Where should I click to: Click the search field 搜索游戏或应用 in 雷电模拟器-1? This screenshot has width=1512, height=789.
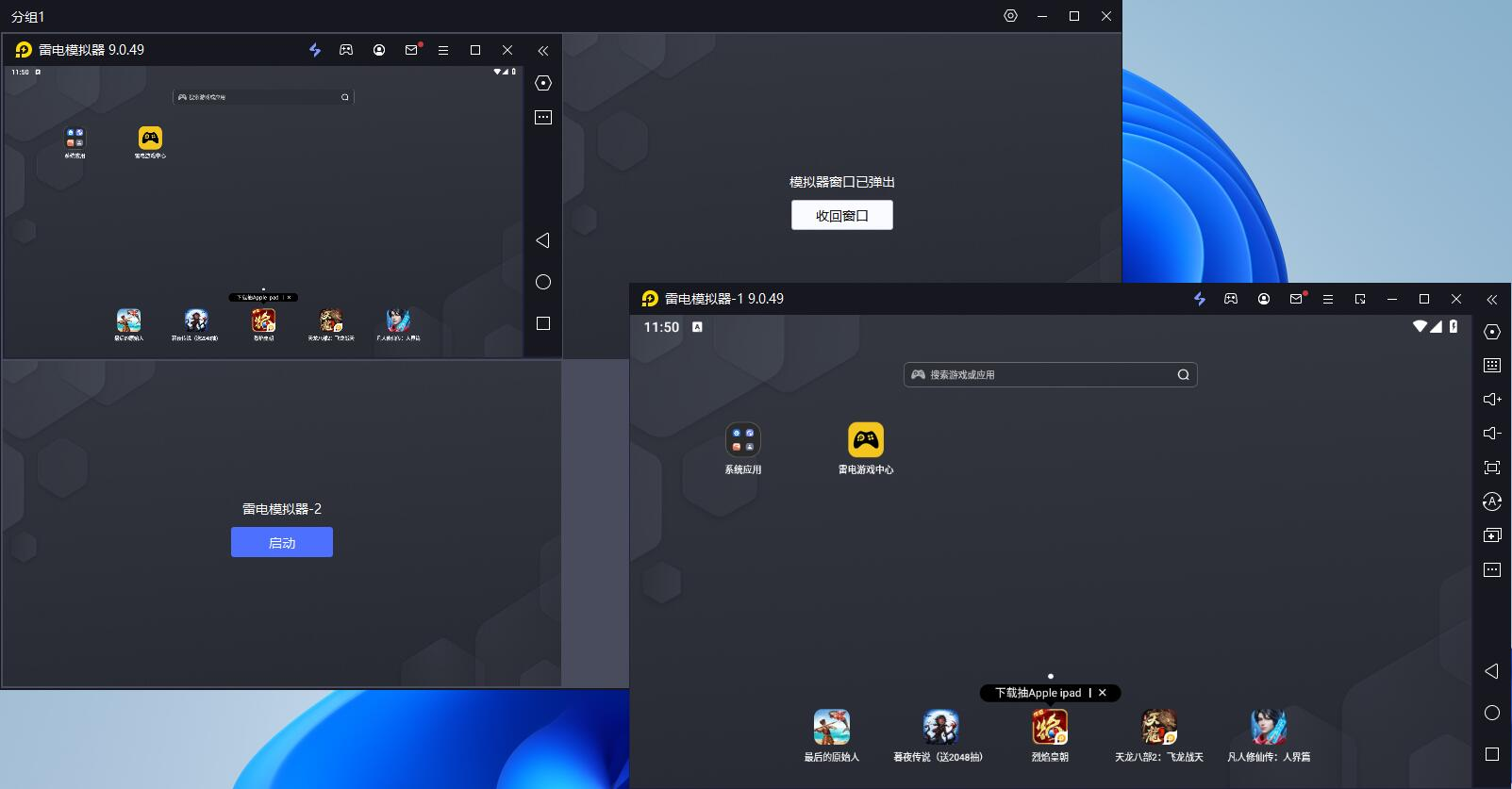point(1050,375)
